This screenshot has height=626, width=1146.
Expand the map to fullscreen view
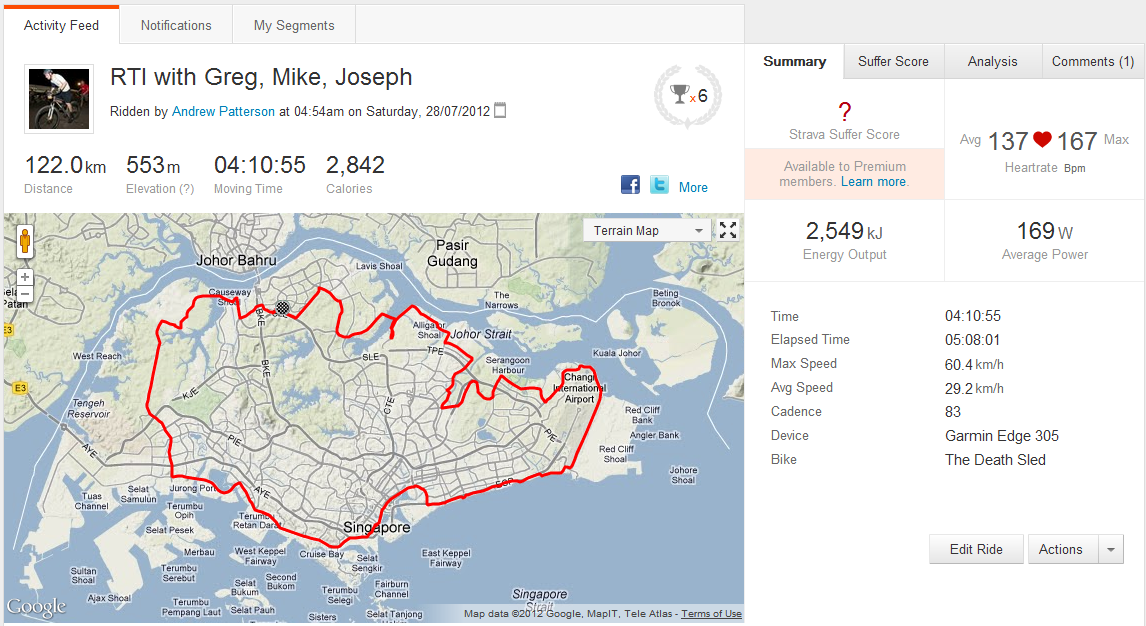[728, 229]
